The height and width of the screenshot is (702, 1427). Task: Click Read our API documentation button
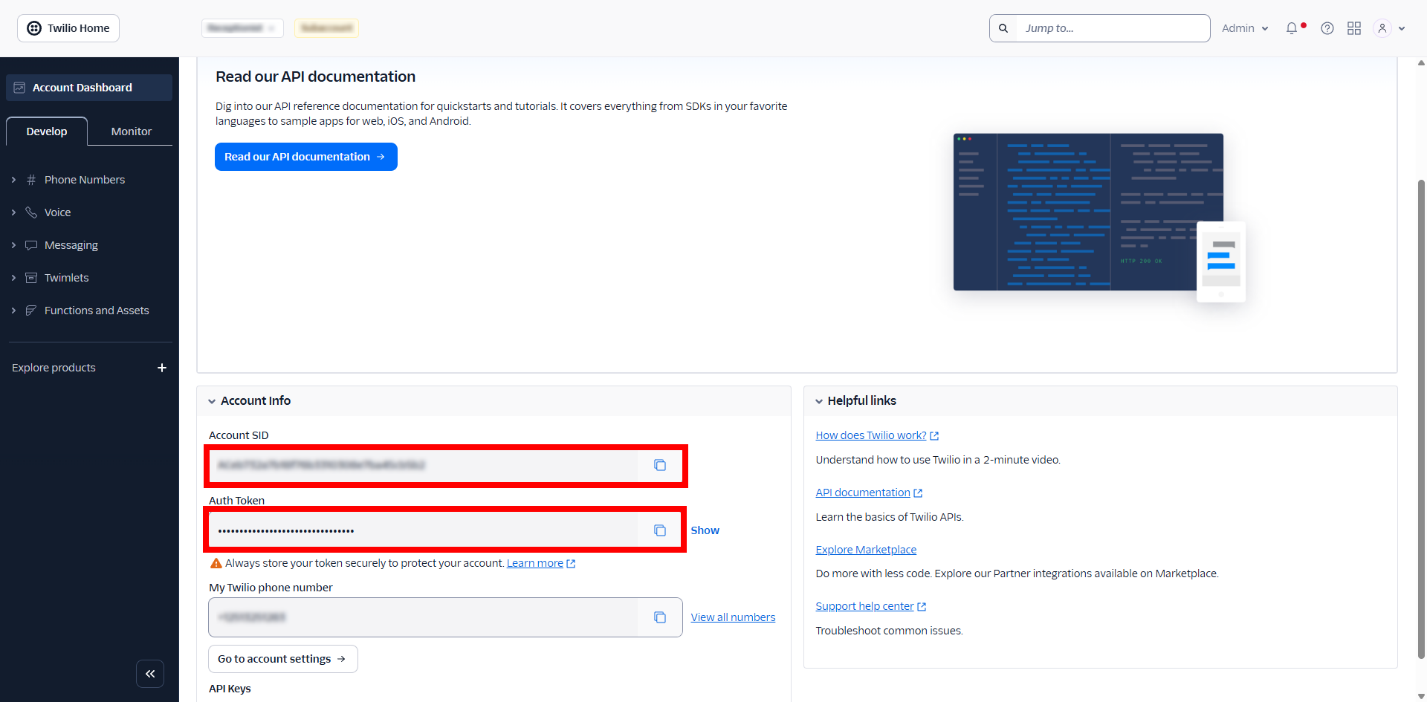pos(306,157)
